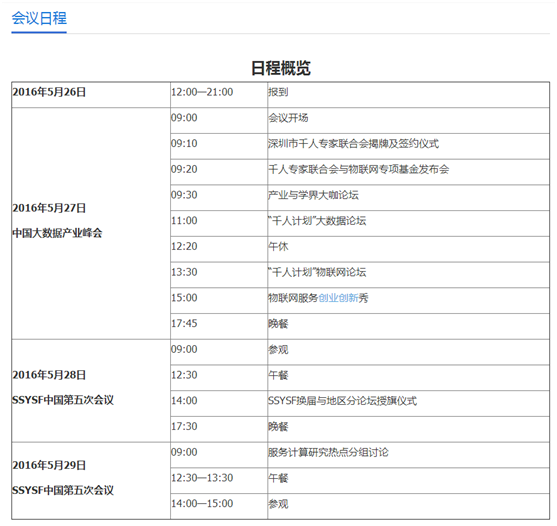Click the "千人计划"物联网论坛 entry

(x=317, y=272)
